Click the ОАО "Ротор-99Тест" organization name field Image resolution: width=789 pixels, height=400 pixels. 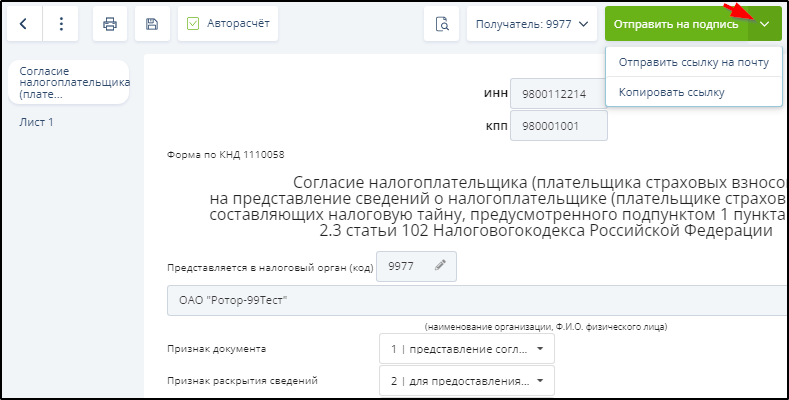click(460, 300)
